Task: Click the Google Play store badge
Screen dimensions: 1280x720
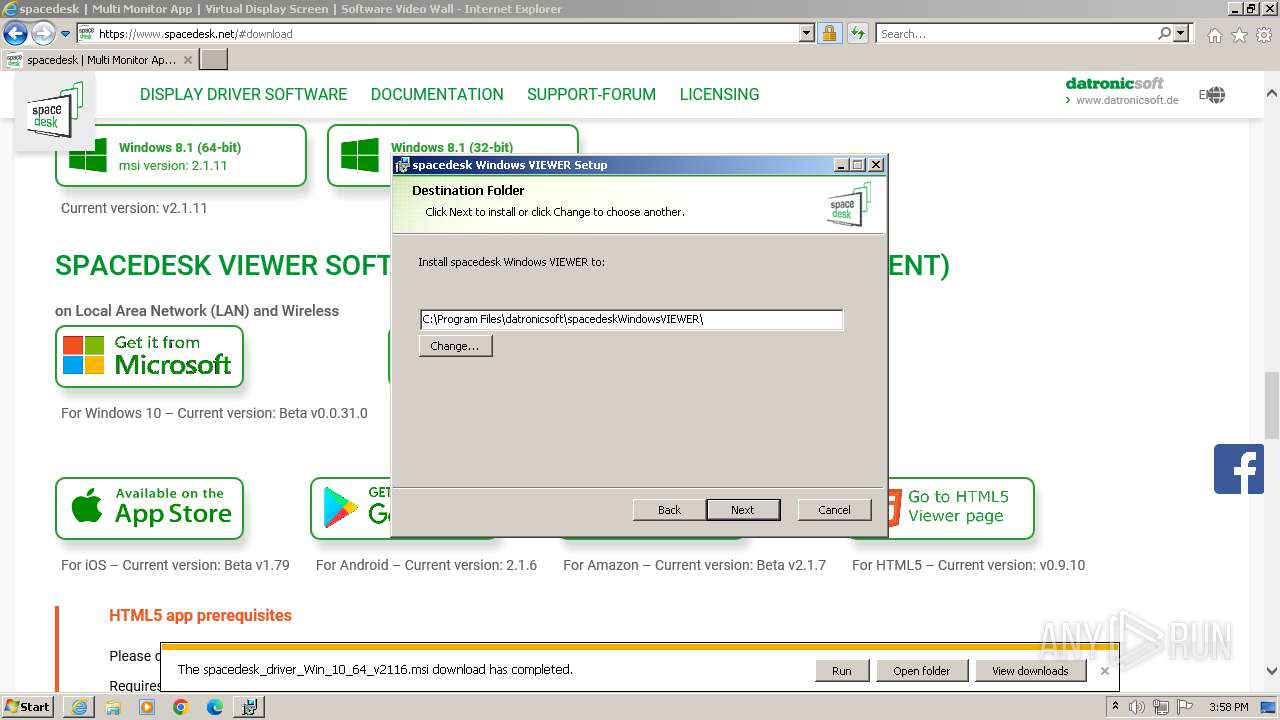Action: pos(350,508)
